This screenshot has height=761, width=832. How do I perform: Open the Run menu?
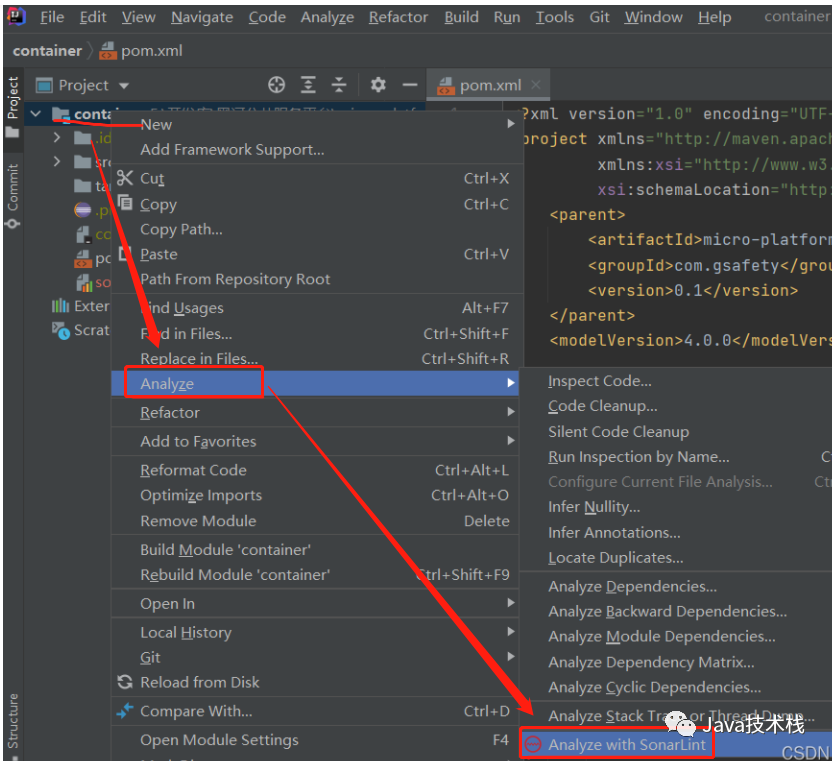(507, 17)
